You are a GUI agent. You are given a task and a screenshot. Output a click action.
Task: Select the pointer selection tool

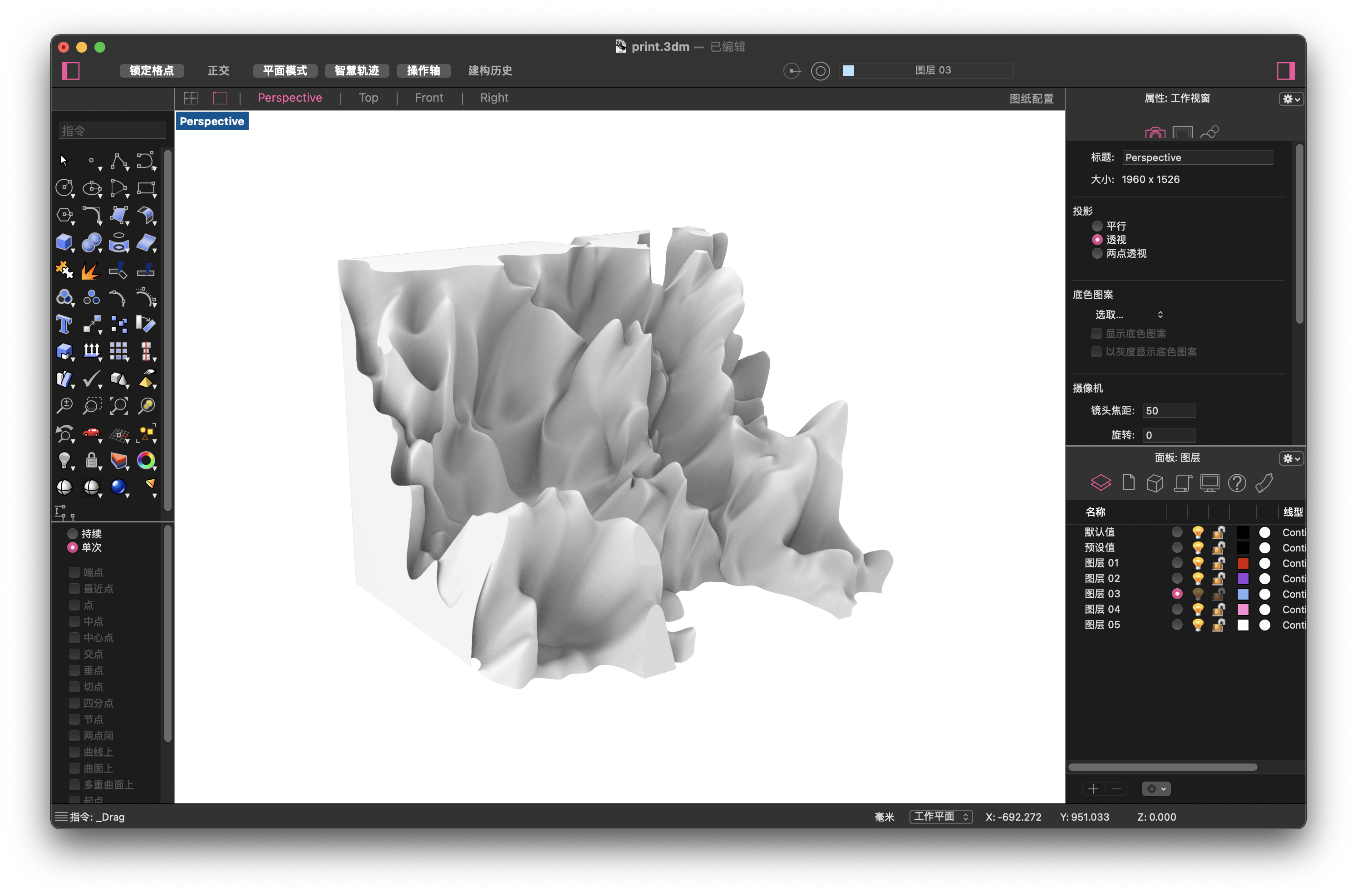(64, 161)
